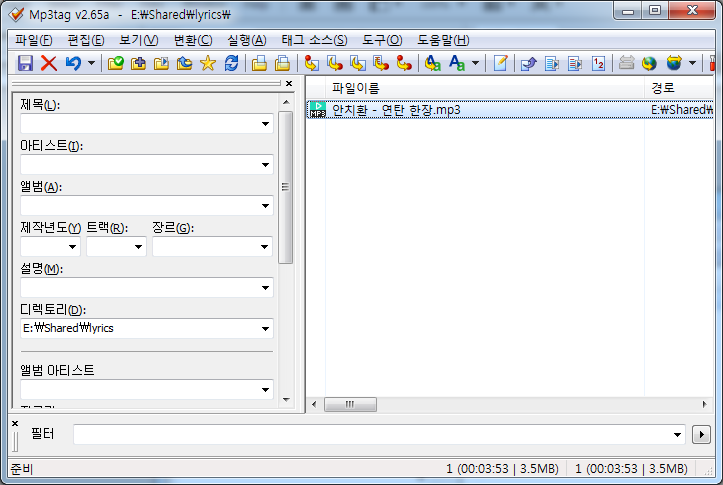Click the arrow button right of filter box
Screen dimensions: 723x485
tap(701, 434)
